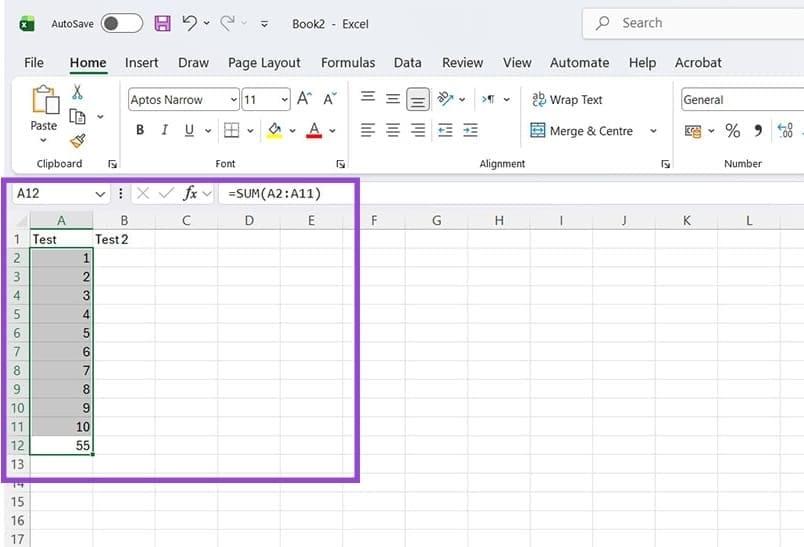Apply Percent style
The height and width of the screenshot is (547, 804).
click(x=733, y=131)
